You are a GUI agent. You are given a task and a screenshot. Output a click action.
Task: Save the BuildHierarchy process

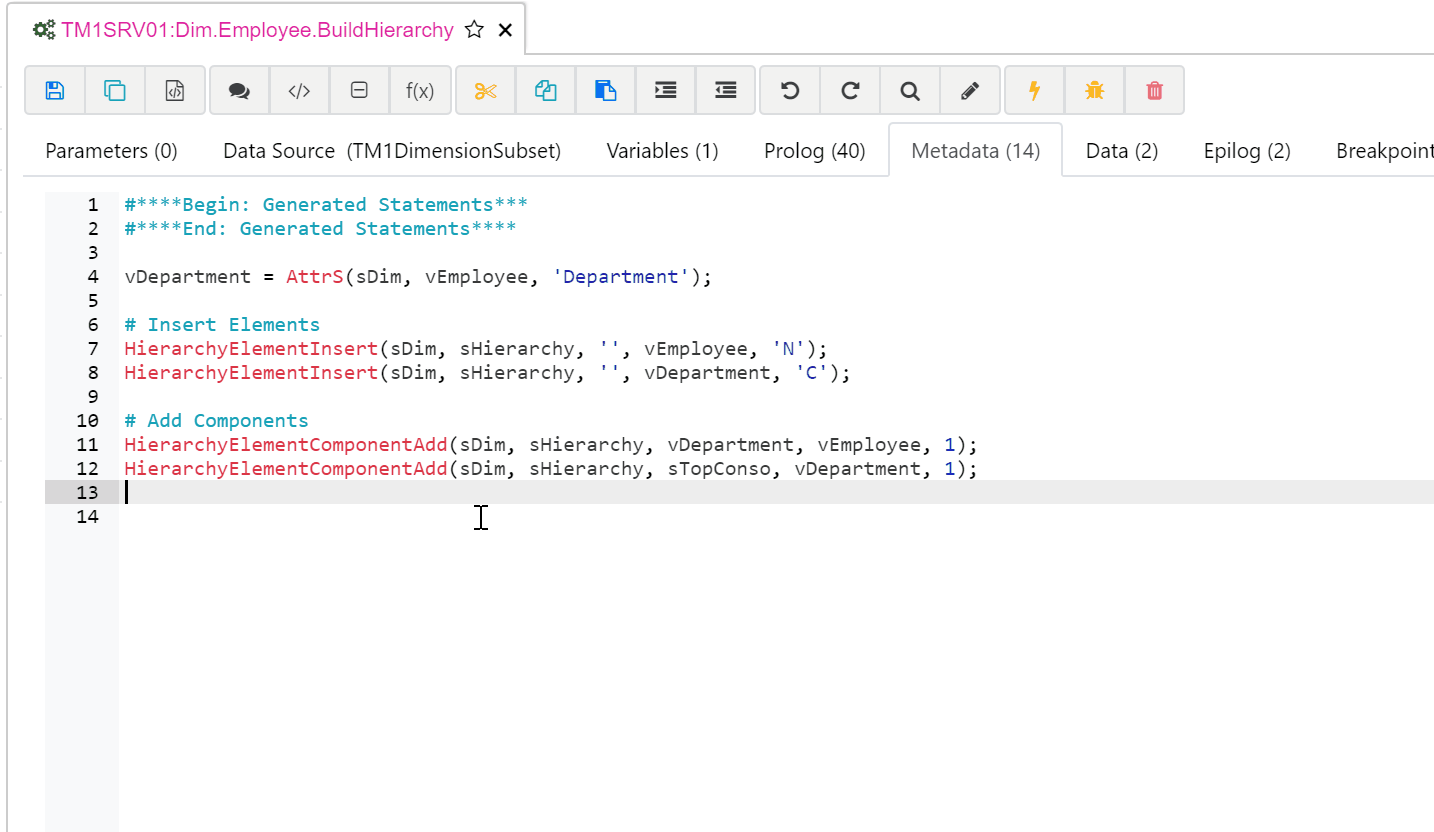pos(54,90)
